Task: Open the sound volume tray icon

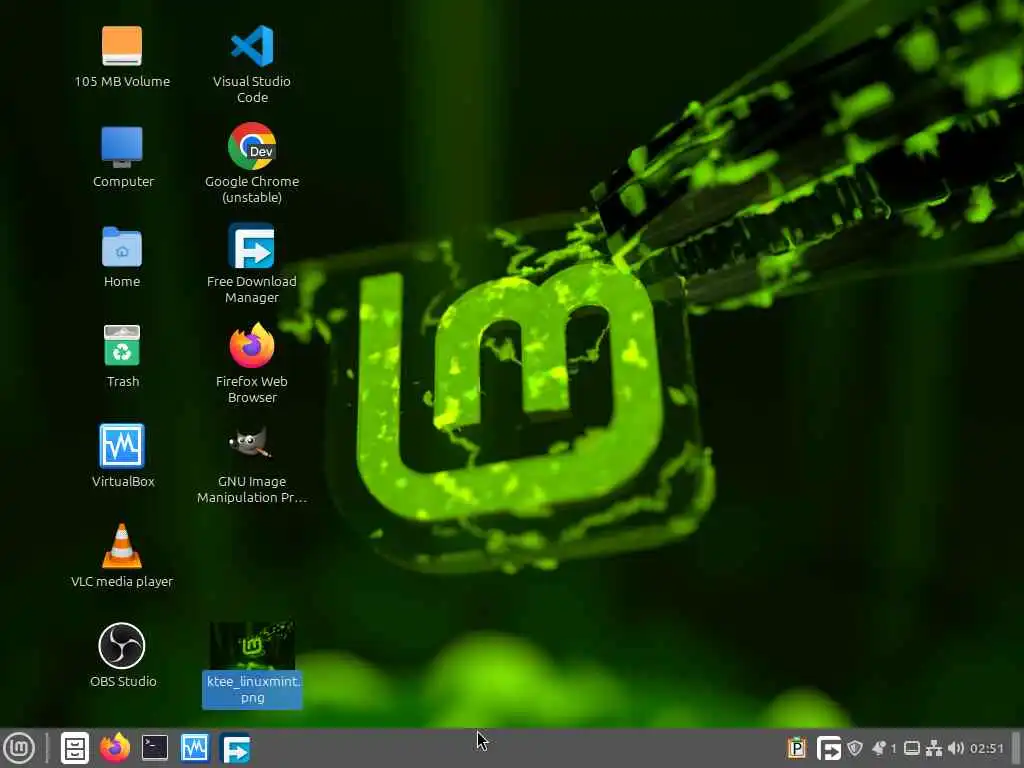Action: 955,748
